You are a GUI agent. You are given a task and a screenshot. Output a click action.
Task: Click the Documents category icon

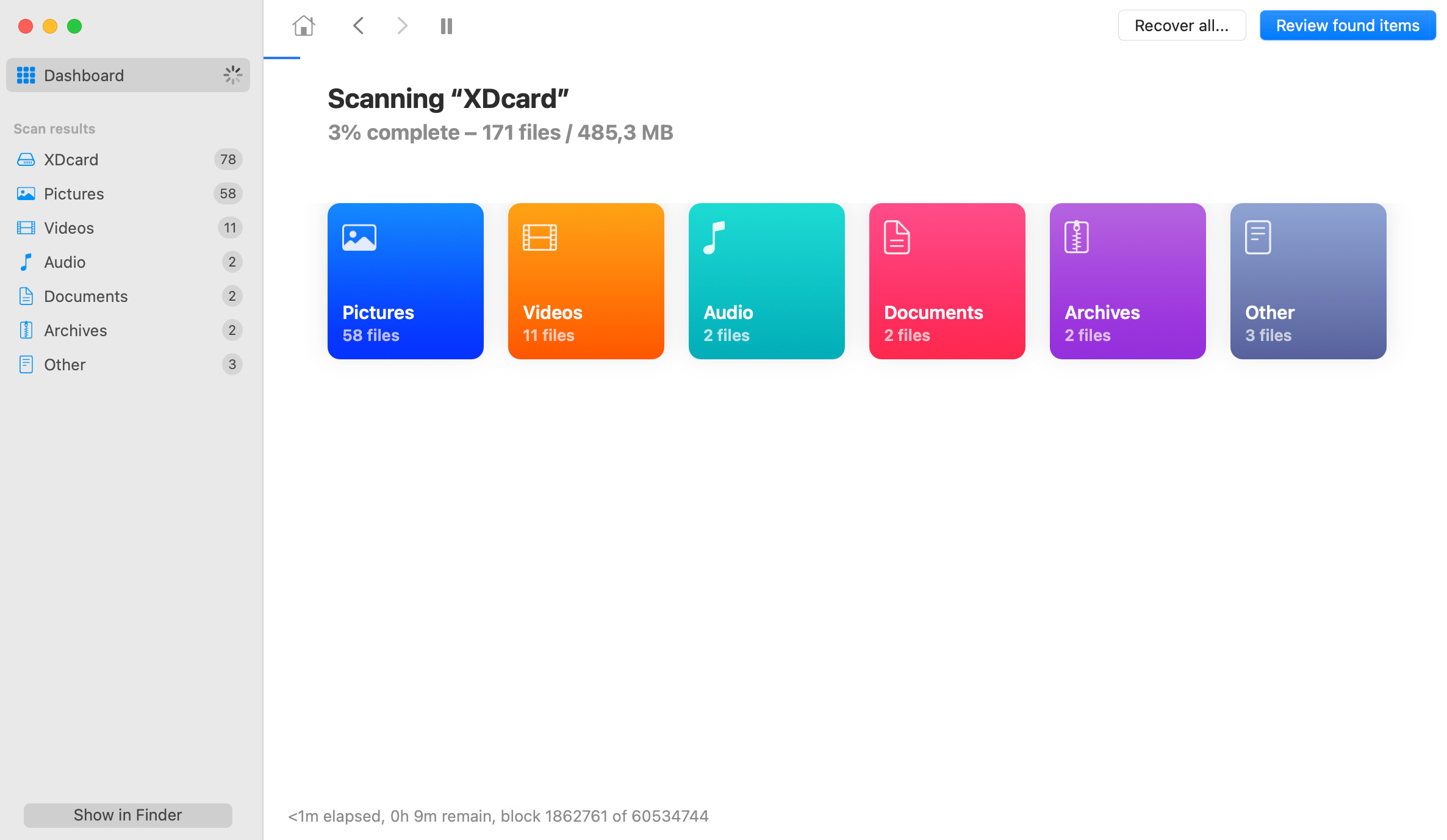point(898,238)
